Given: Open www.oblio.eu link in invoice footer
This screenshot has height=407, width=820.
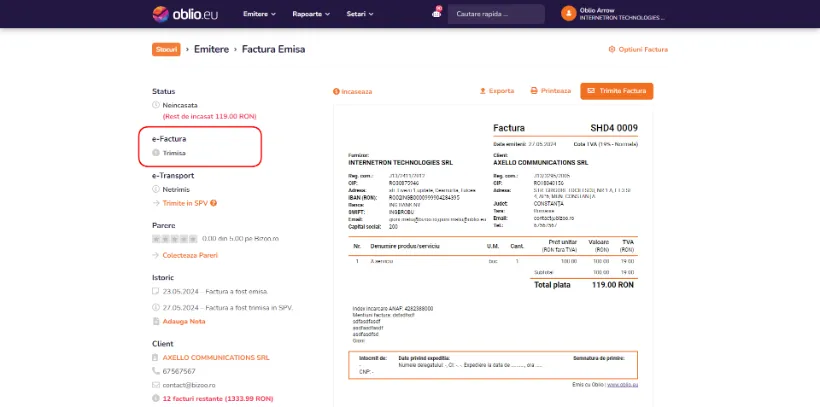Looking at the screenshot, I should (x=622, y=385).
